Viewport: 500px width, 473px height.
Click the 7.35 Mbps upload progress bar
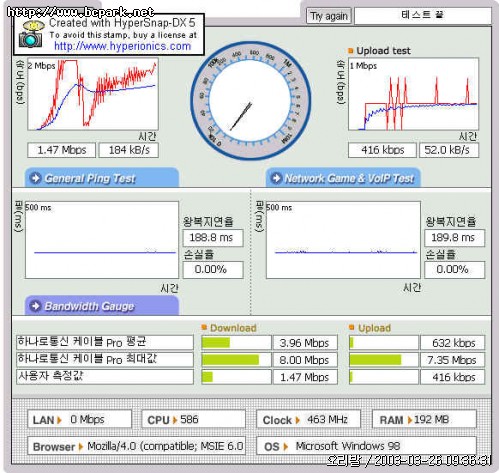(384, 360)
